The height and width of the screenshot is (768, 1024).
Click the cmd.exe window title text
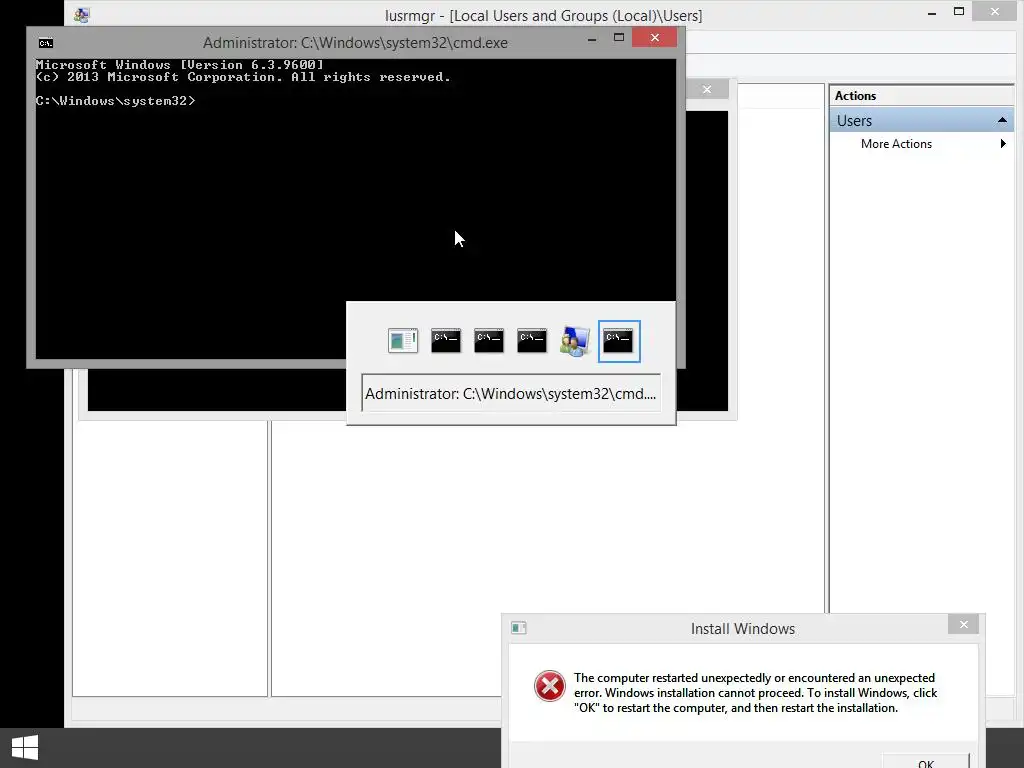pyautogui.click(x=355, y=42)
